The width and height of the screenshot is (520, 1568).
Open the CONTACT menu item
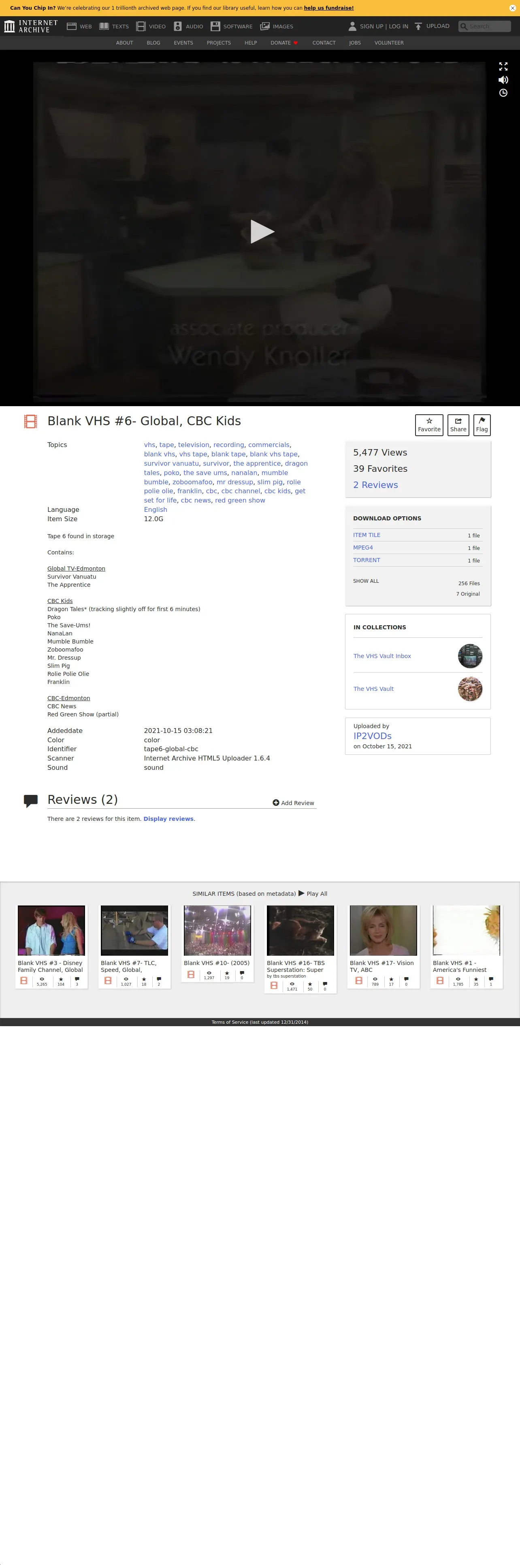324,43
